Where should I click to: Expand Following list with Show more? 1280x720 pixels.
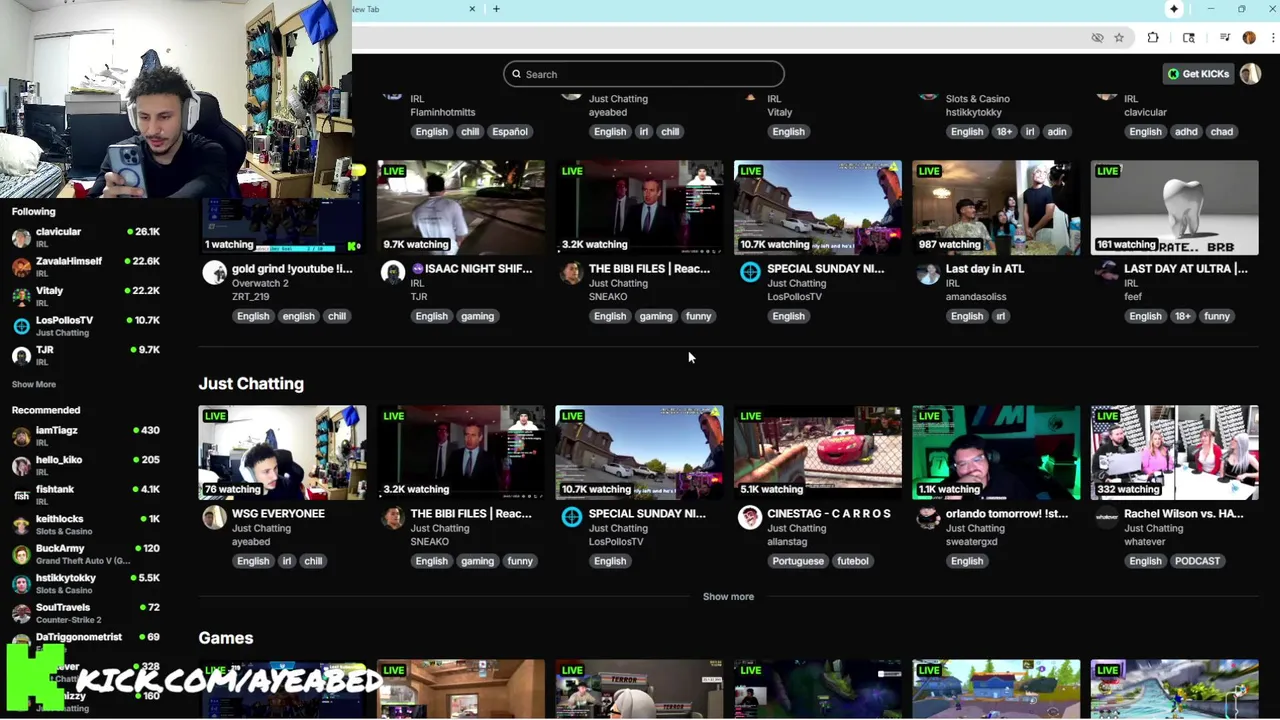pos(34,384)
